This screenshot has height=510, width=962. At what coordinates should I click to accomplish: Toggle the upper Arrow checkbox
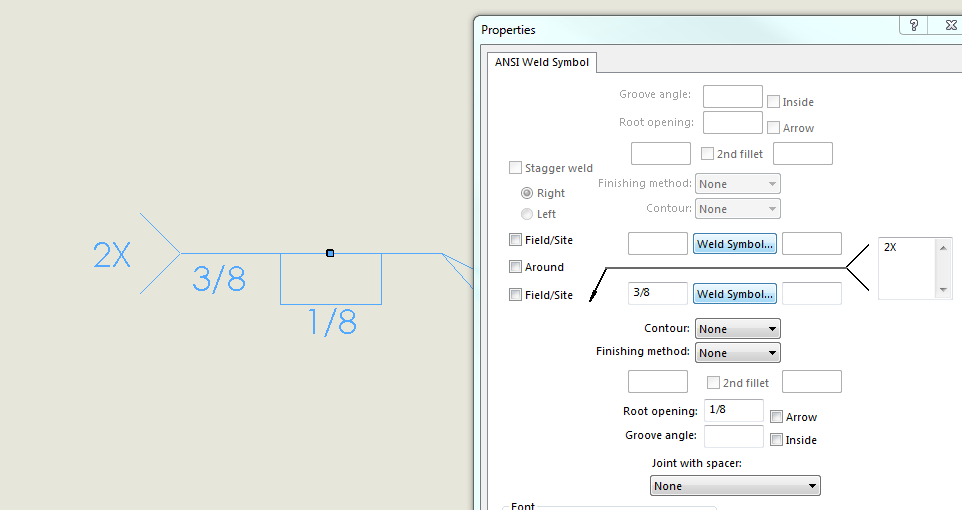773,127
